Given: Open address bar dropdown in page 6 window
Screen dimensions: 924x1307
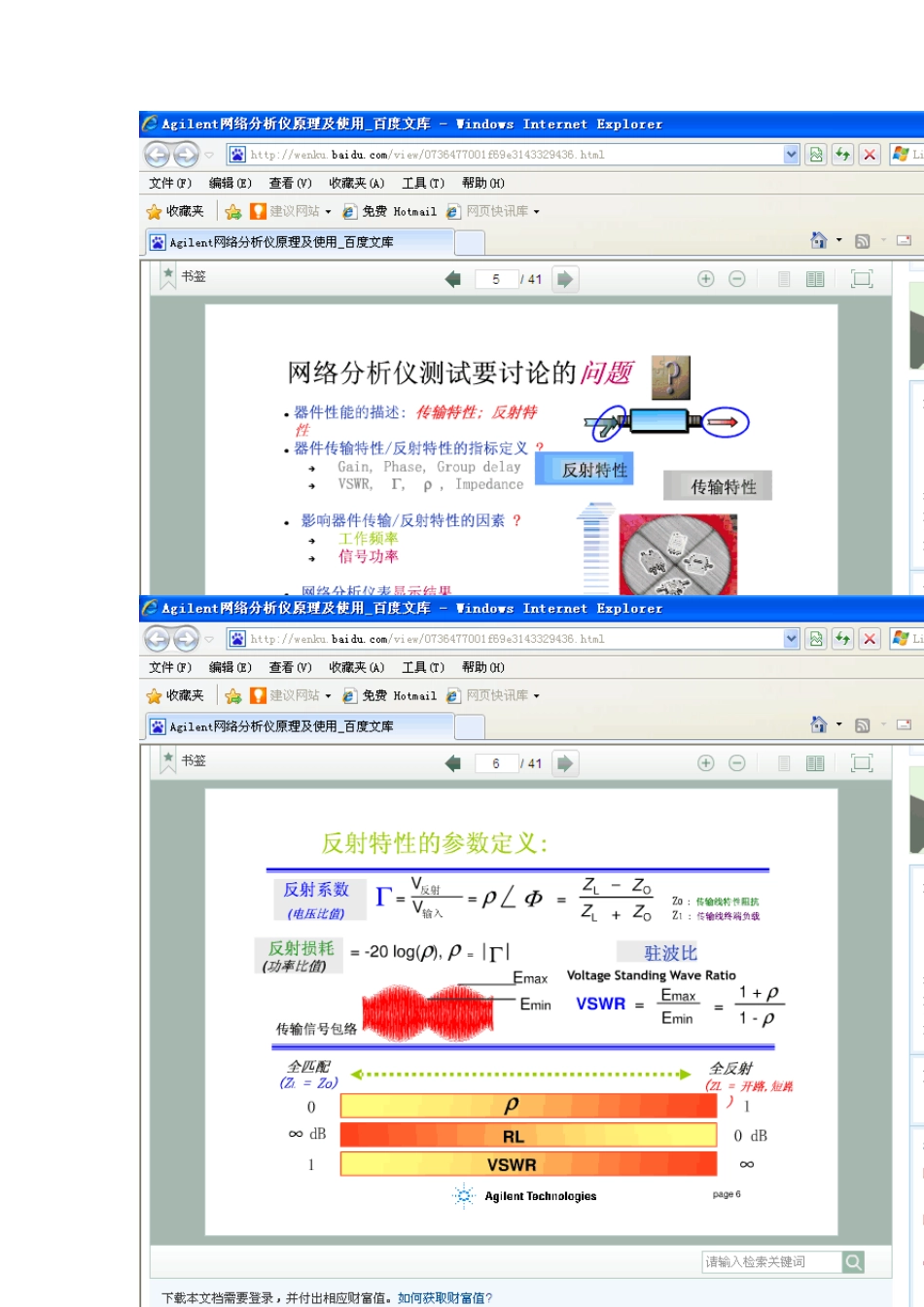Looking at the screenshot, I should coord(791,638).
